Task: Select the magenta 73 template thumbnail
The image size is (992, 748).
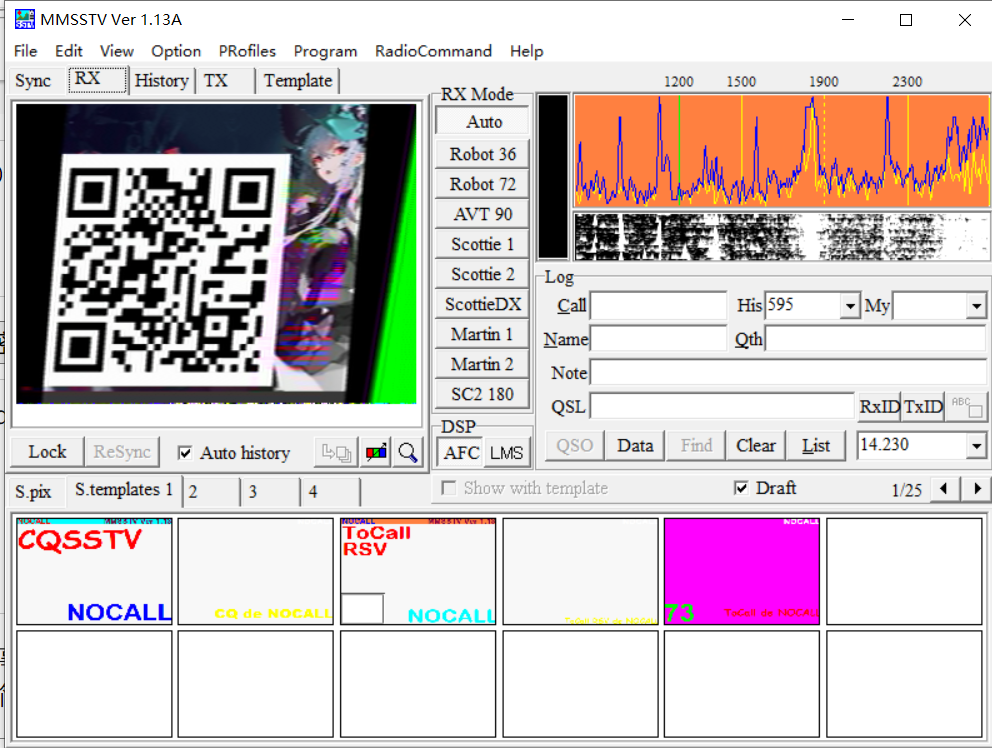Action: click(x=741, y=571)
